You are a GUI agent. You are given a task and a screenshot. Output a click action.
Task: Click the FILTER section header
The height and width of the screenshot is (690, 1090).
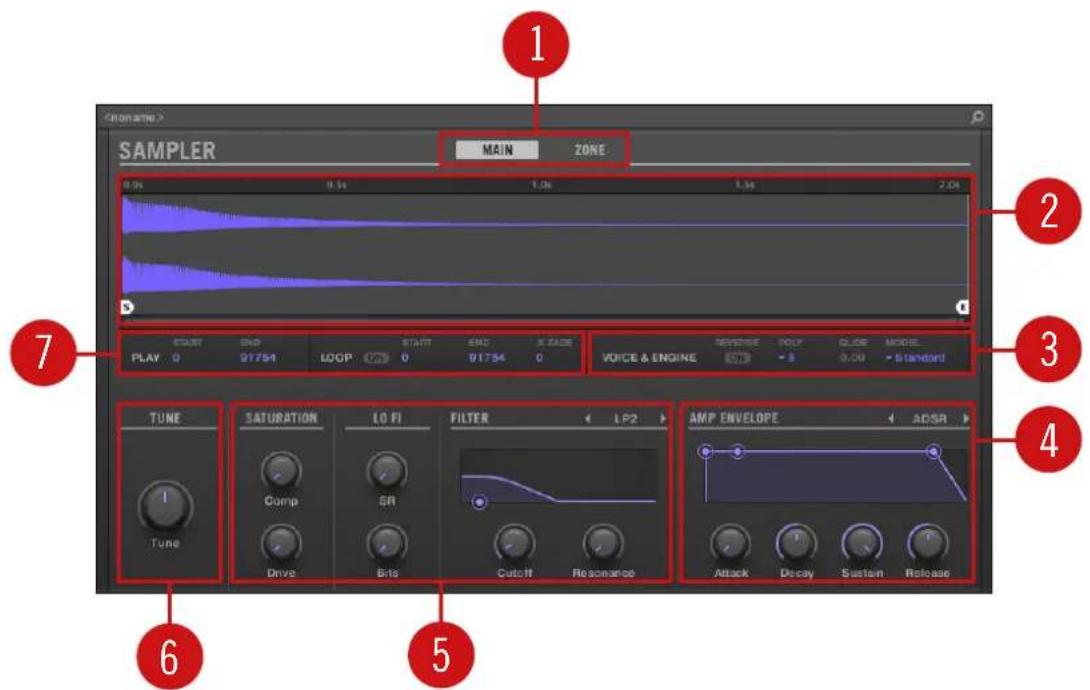coord(469,418)
